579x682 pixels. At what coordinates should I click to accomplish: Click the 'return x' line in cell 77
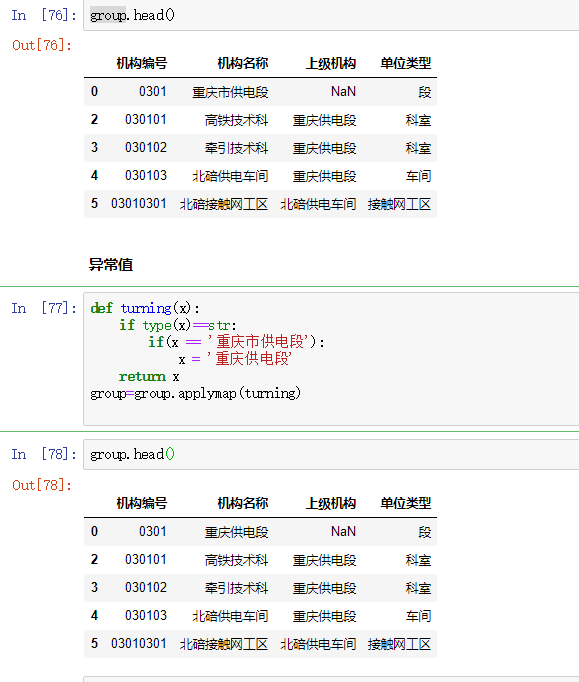[149, 376]
